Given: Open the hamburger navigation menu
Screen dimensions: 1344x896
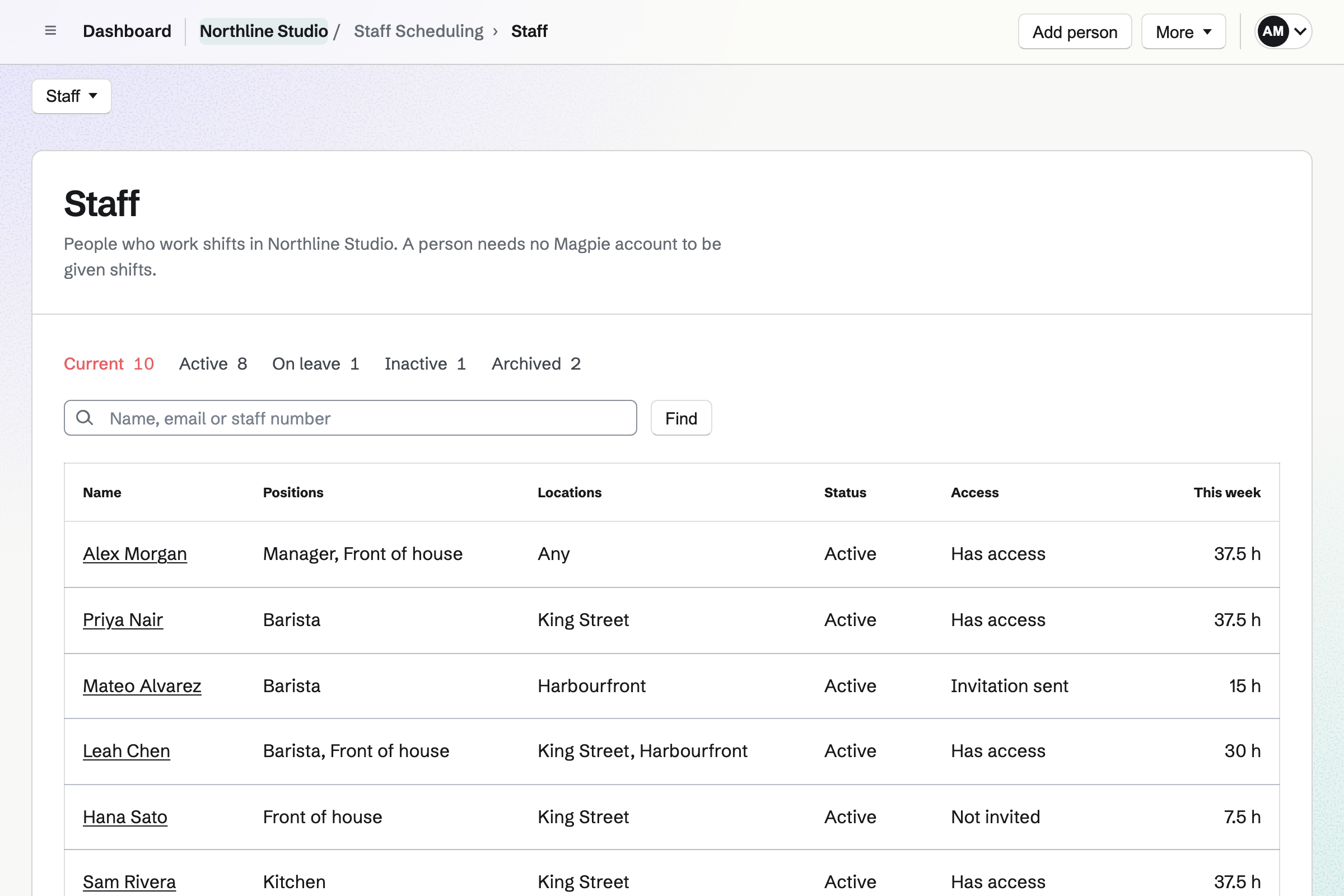Looking at the screenshot, I should point(50,31).
